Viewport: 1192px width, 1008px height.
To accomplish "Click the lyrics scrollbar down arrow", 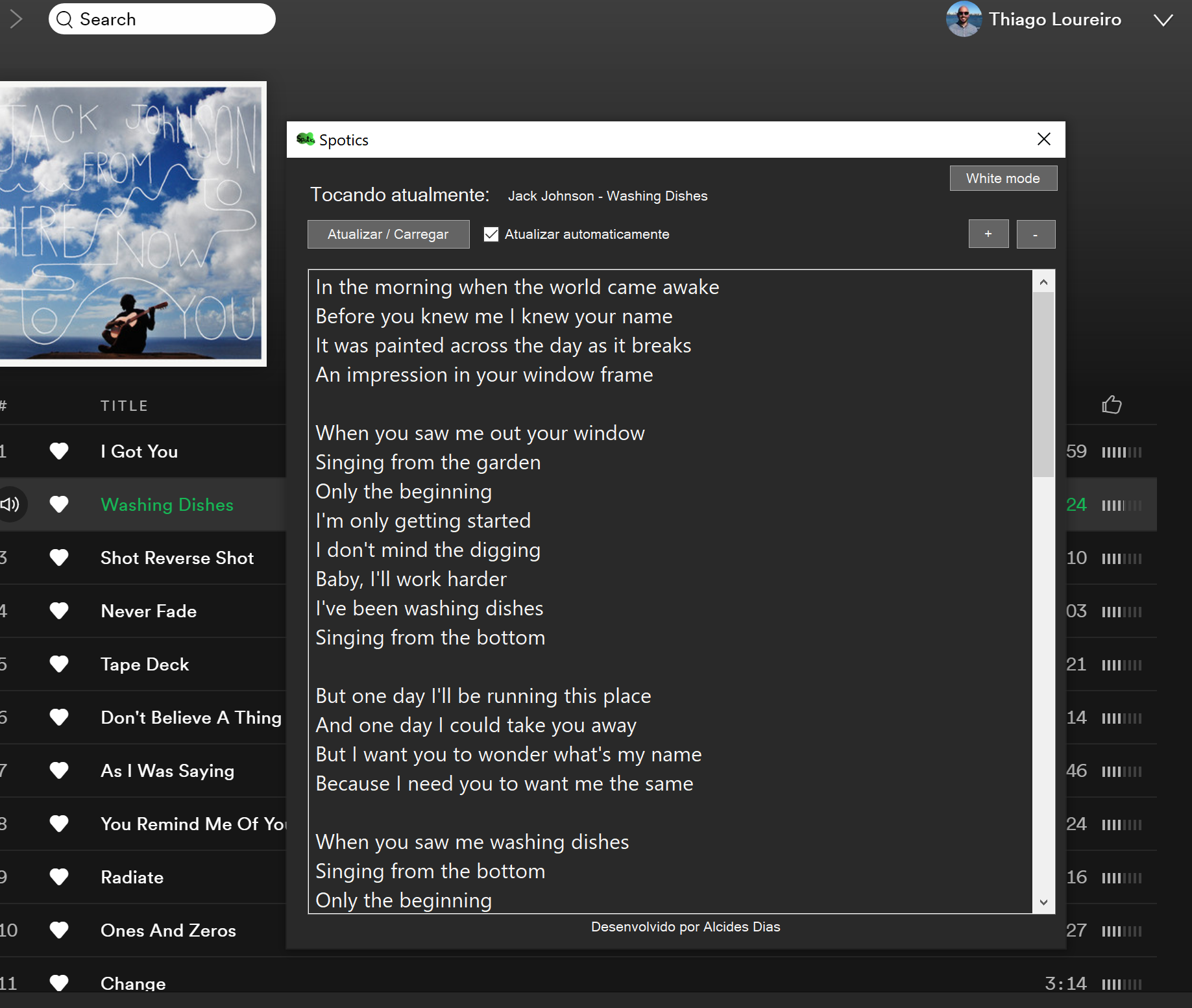I will (x=1043, y=902).
